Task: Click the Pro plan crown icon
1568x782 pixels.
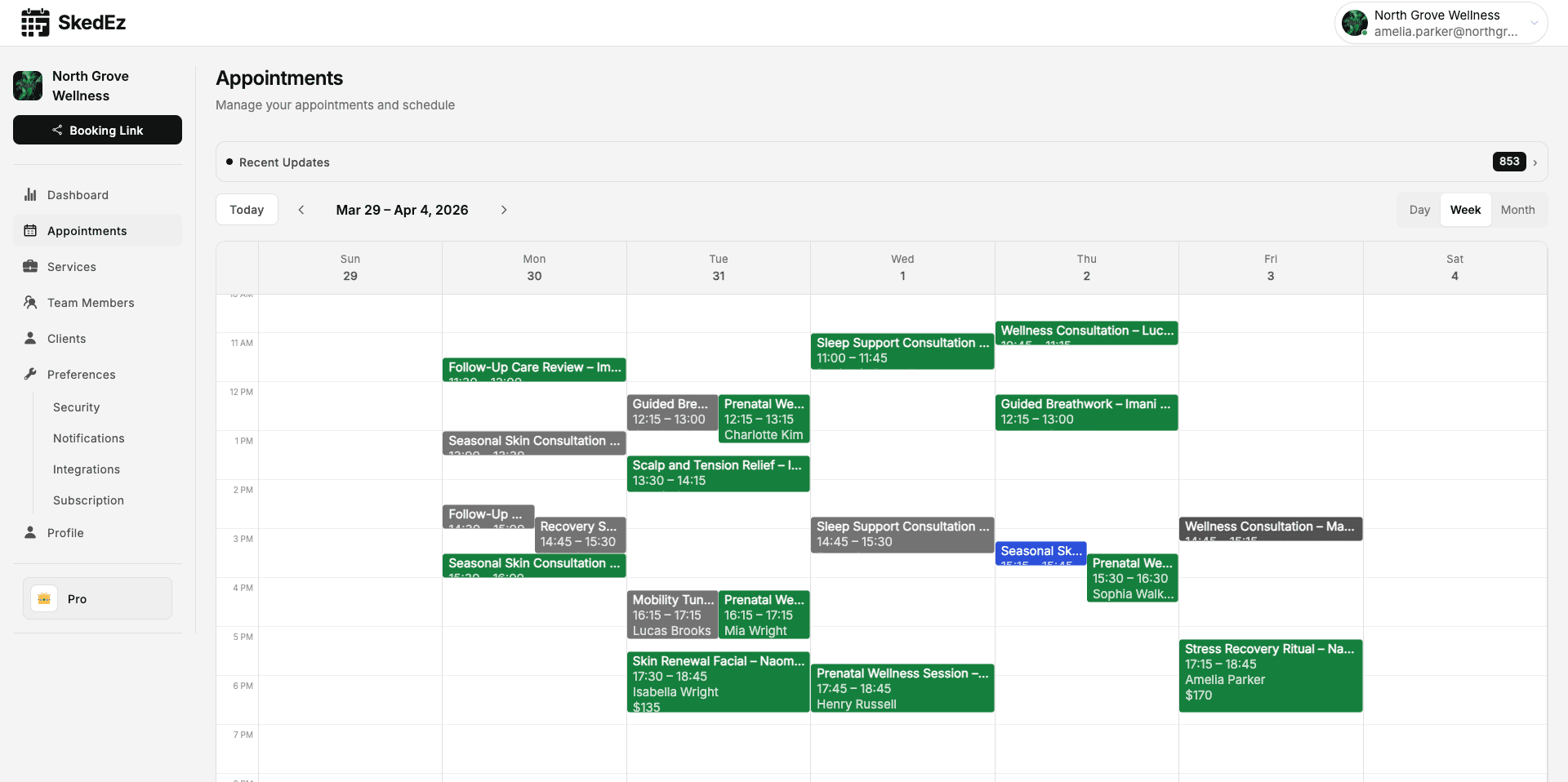Action: (44, 598)
